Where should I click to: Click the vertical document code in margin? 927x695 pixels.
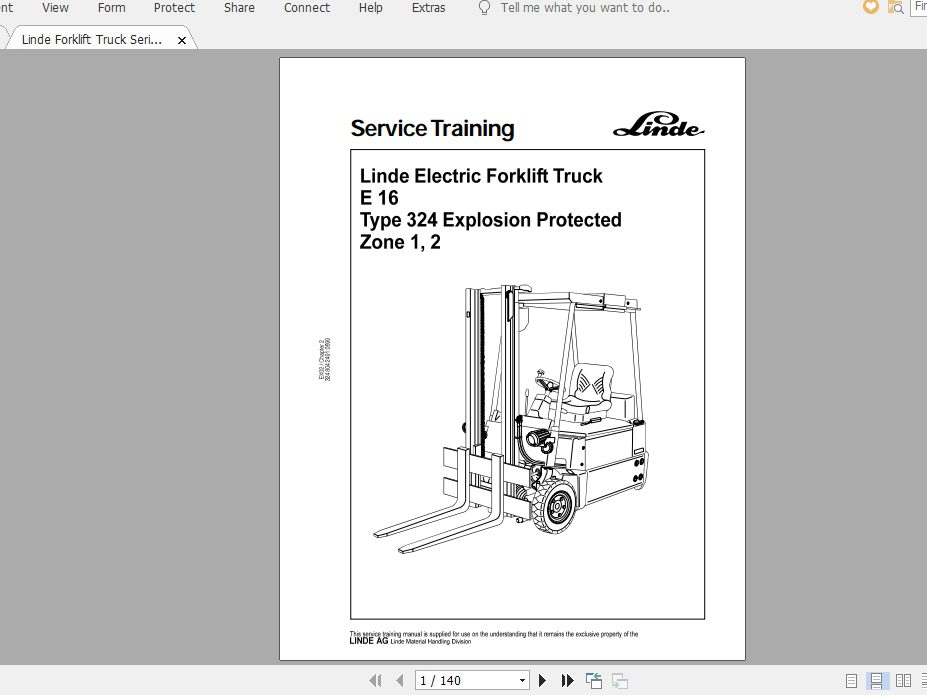point(325,359)
